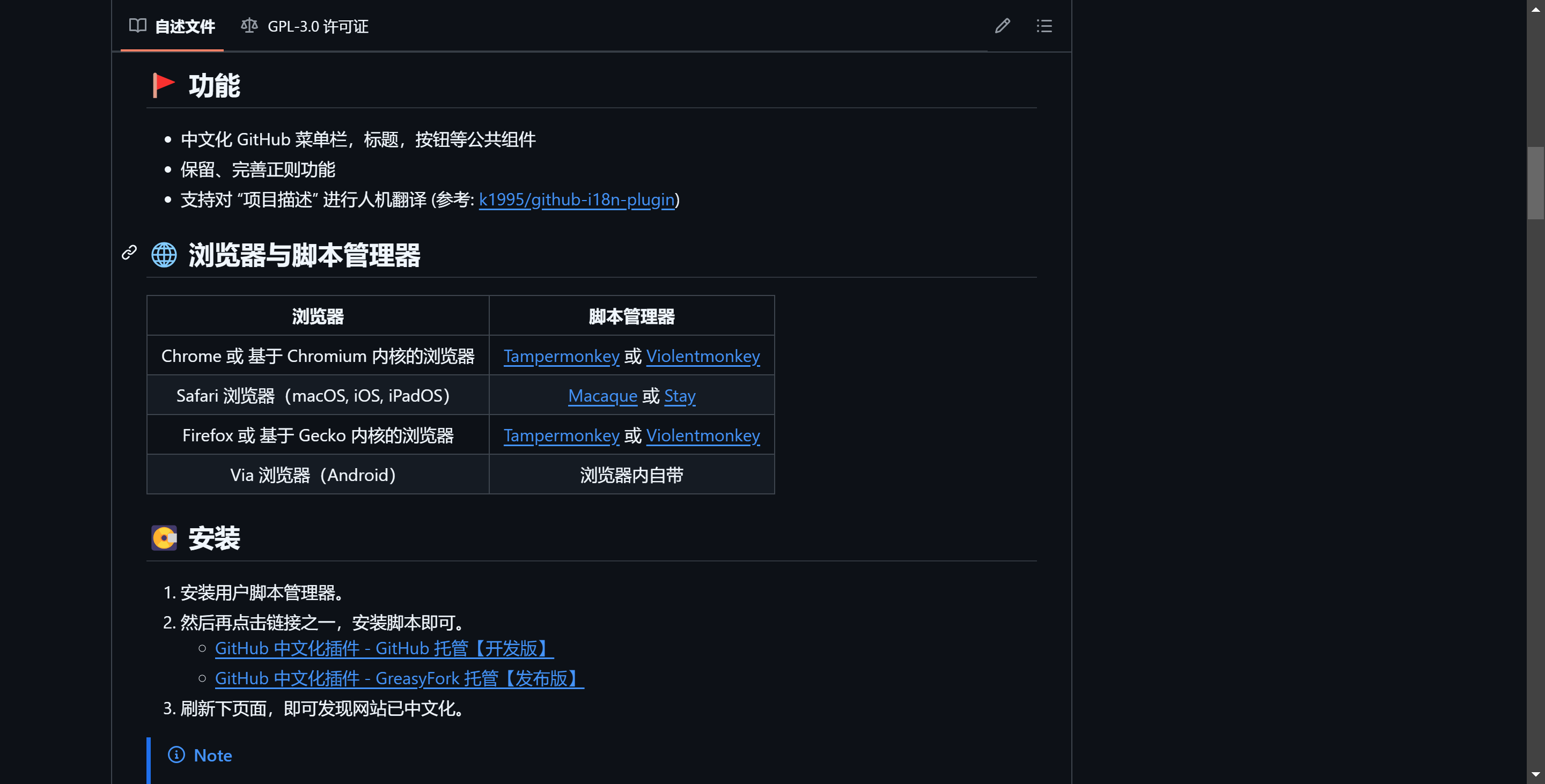The image size is (1545, 784).
Task: Click the balance scale license icon
Action: [x=249, y=26]
